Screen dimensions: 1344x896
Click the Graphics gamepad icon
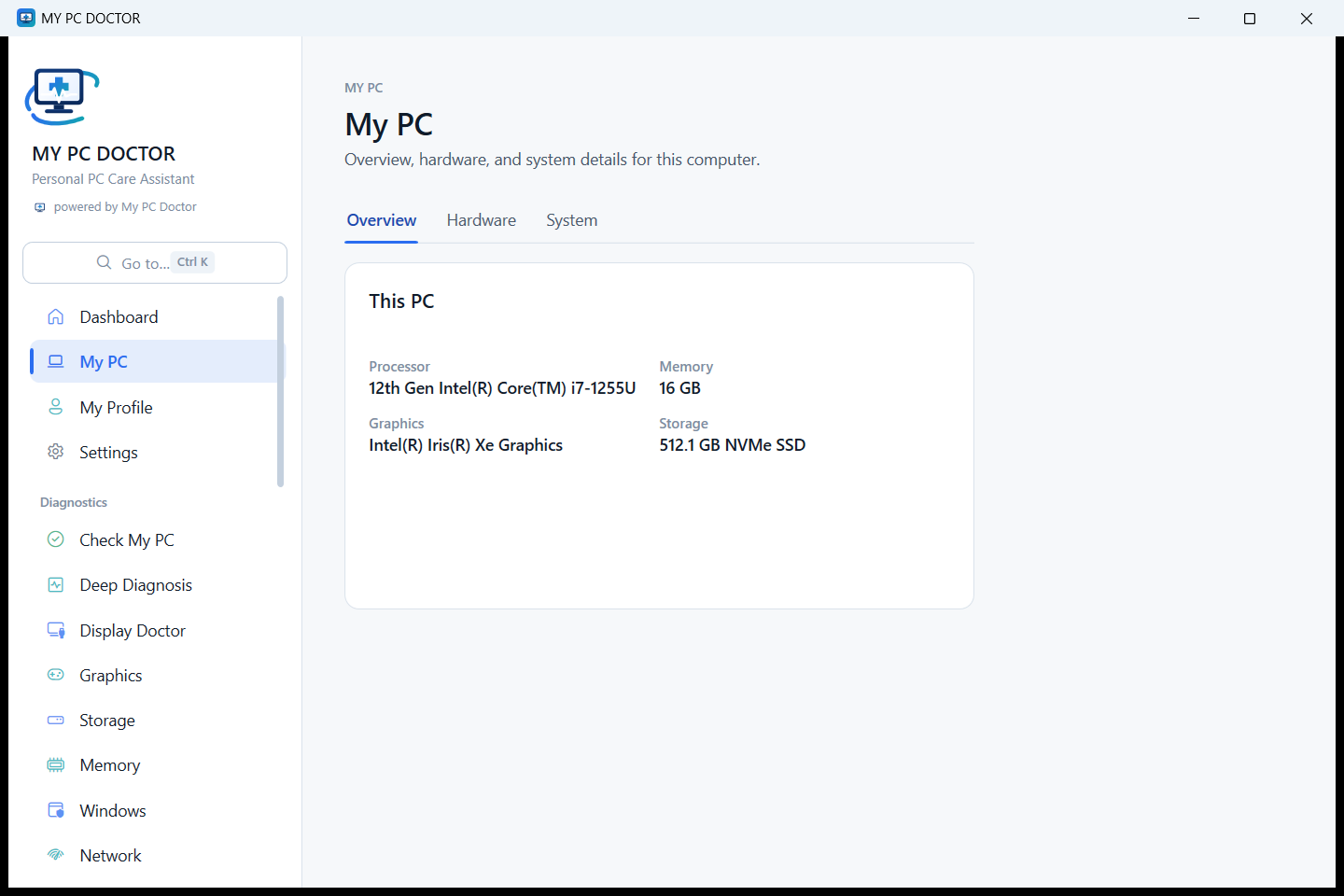tap(56, 675)
